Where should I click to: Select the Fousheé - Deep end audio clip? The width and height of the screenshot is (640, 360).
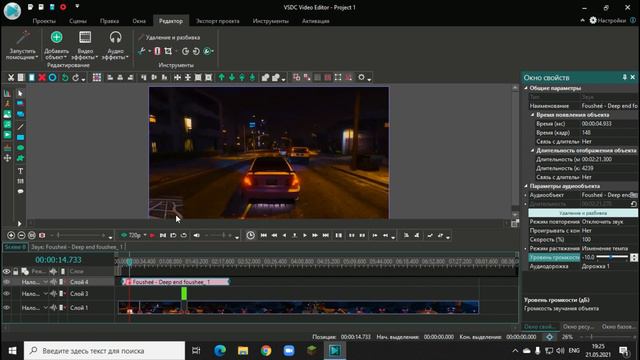176,282
